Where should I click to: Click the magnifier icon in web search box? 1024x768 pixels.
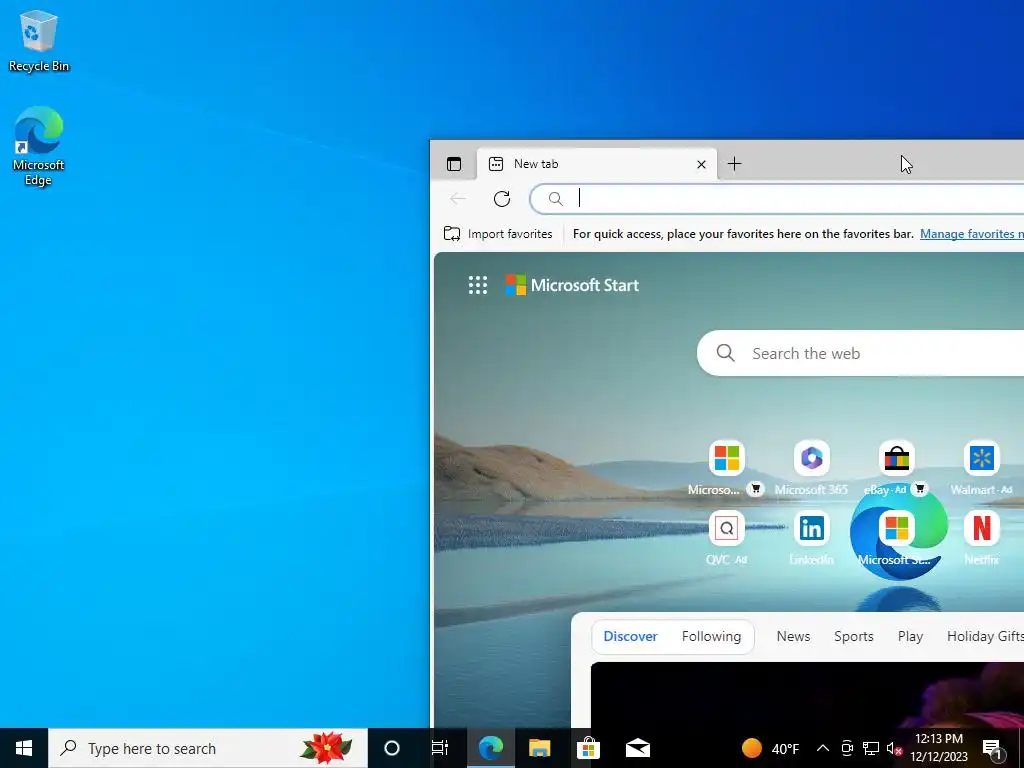click(726, 353)
